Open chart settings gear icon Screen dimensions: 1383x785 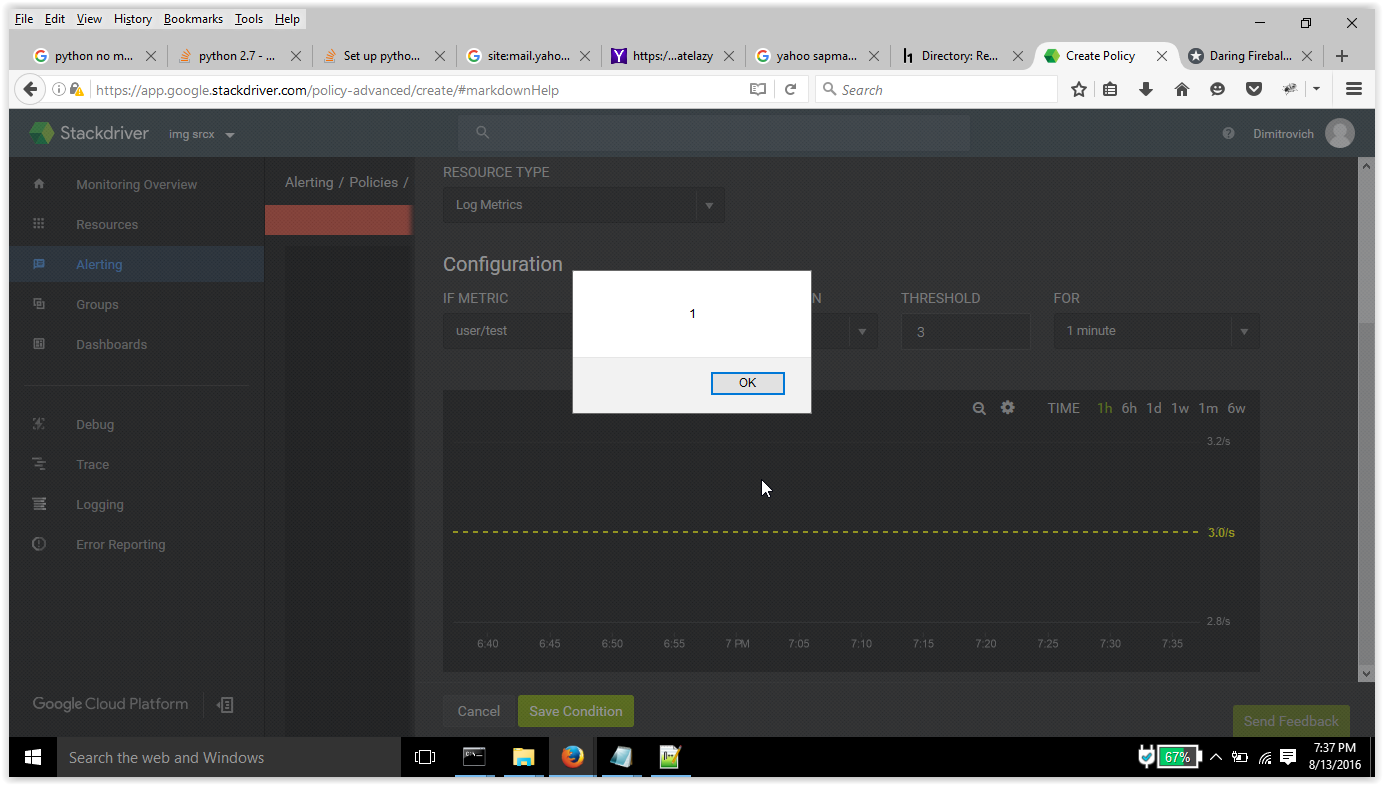[1008, 407]
